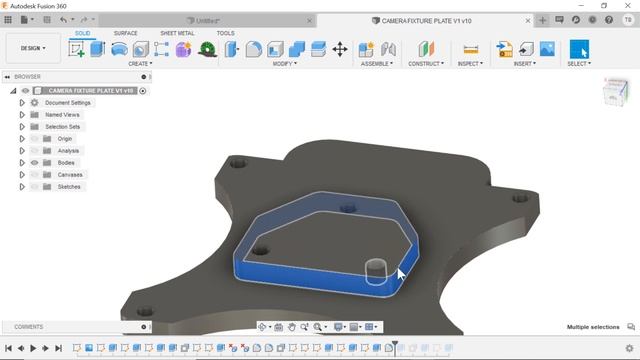Switch to the TOOLS tab
The height and width of the screenshot is (360, 640).
pos(225,33)
